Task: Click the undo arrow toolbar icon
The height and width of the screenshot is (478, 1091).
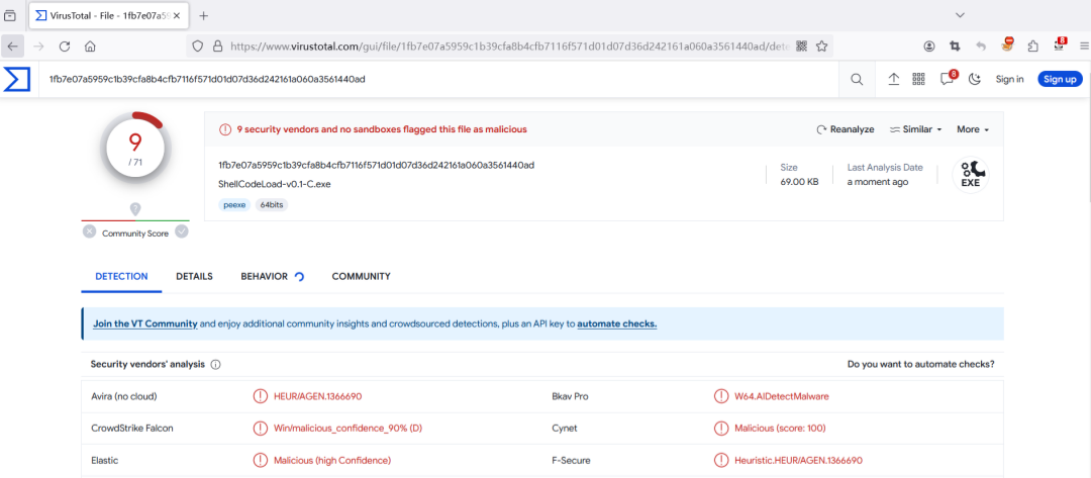Action: pyautogui.click(x=981, y=46)
